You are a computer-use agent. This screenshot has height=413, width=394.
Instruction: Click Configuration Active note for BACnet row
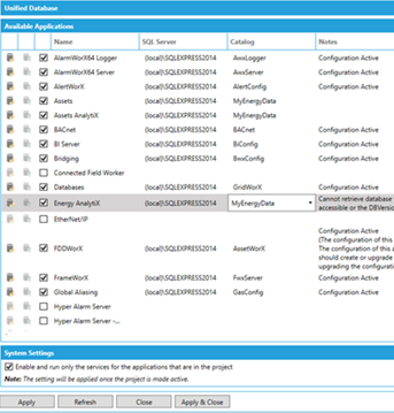348,130
